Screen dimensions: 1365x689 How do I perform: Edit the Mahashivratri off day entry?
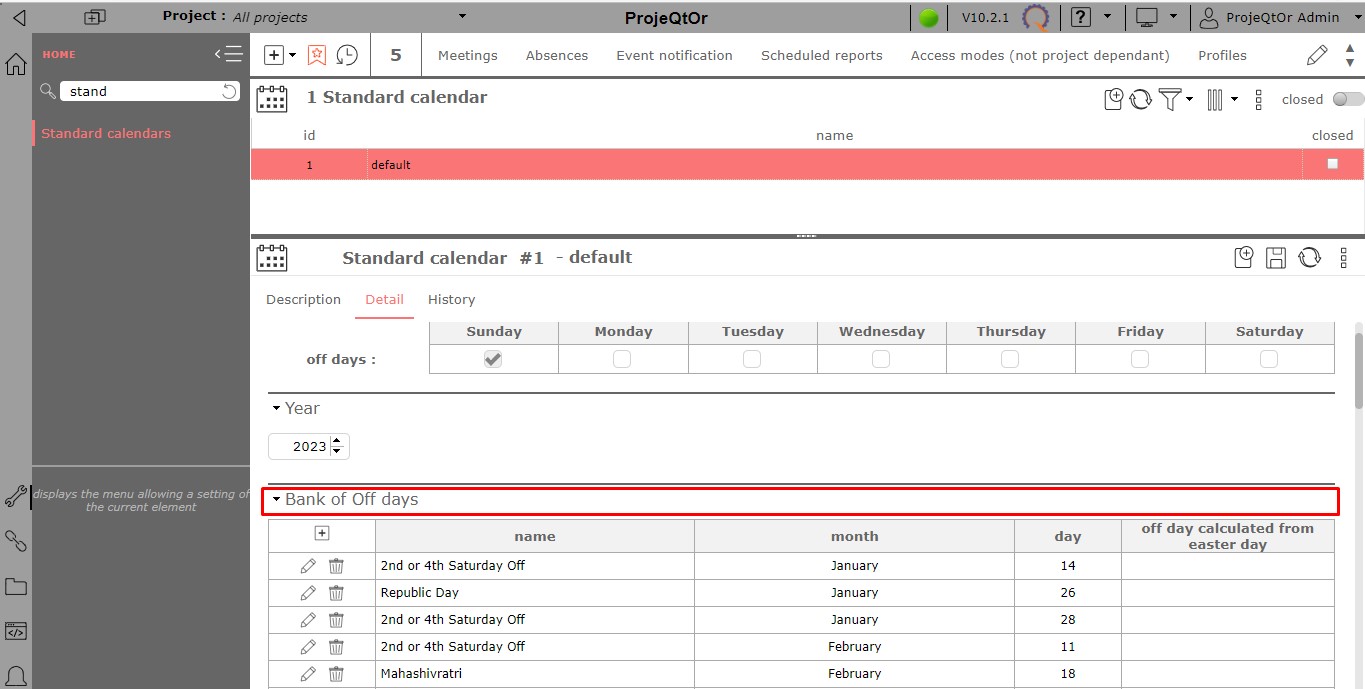pos(308,674)
